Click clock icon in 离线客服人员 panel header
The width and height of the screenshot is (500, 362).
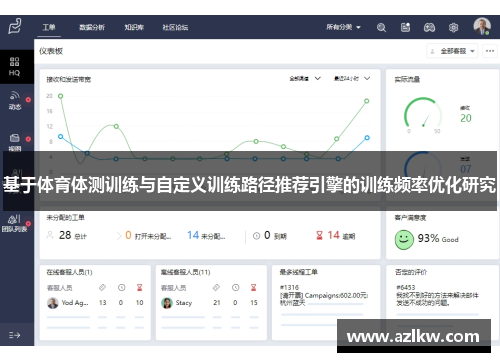pyautogui.click(x=236, y=287)
